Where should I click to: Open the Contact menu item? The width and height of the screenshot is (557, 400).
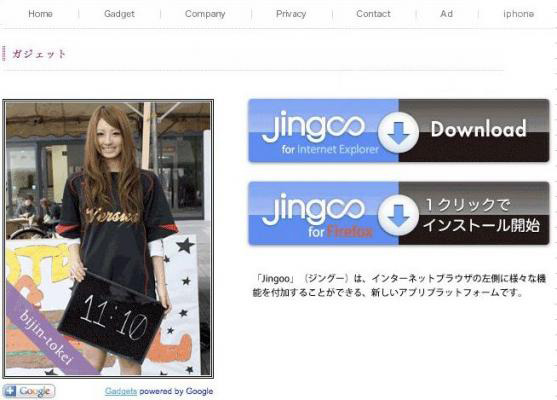tap(373, 14)
